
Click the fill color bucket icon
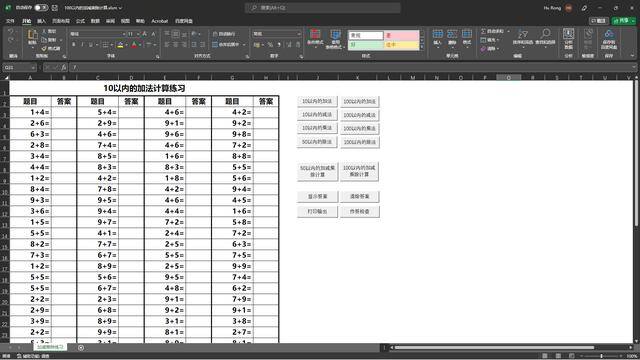pyautogui.click(x=120, y=45)
